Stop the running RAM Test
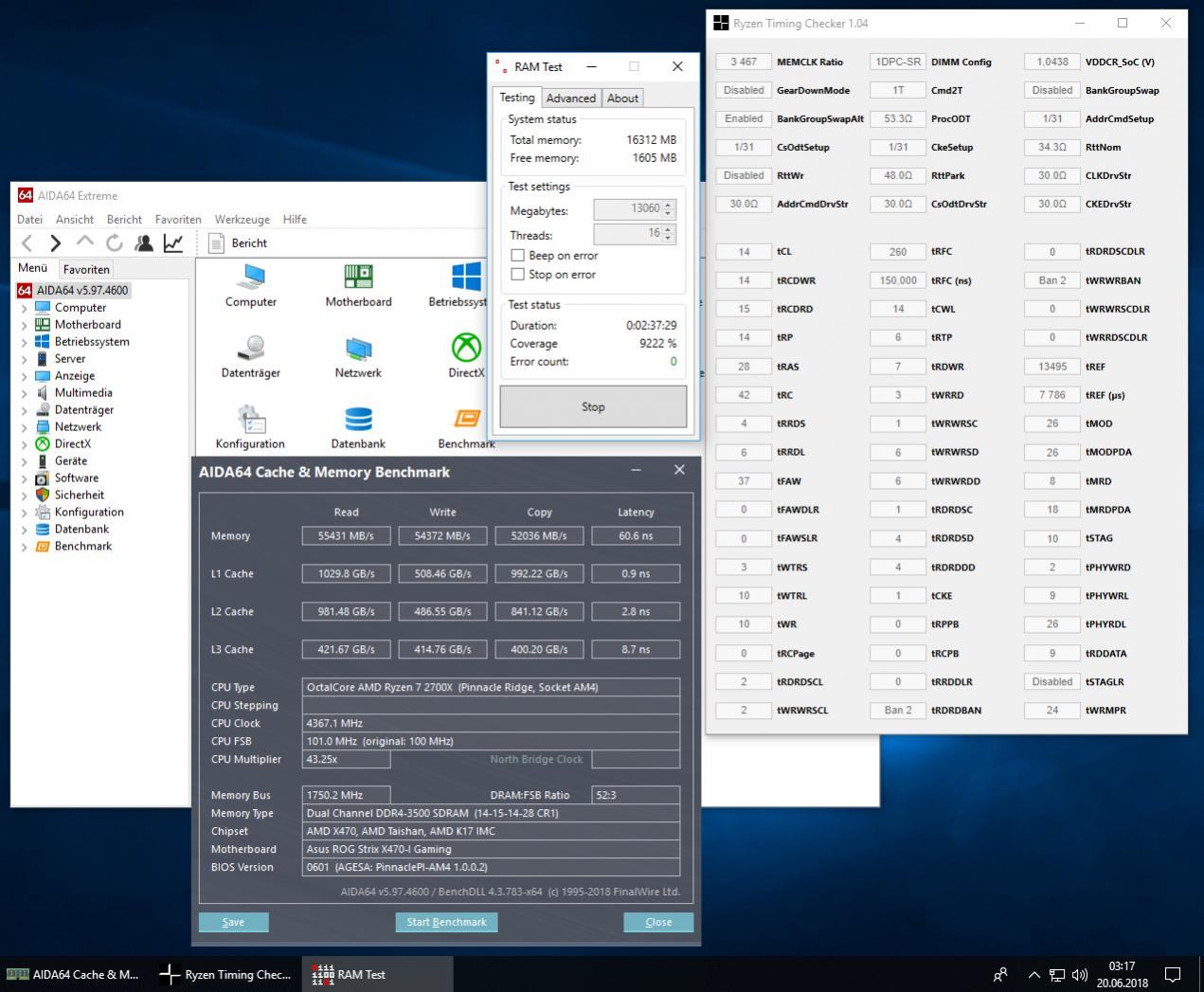This screenshot has height=992, width=1204. [593, 406]
